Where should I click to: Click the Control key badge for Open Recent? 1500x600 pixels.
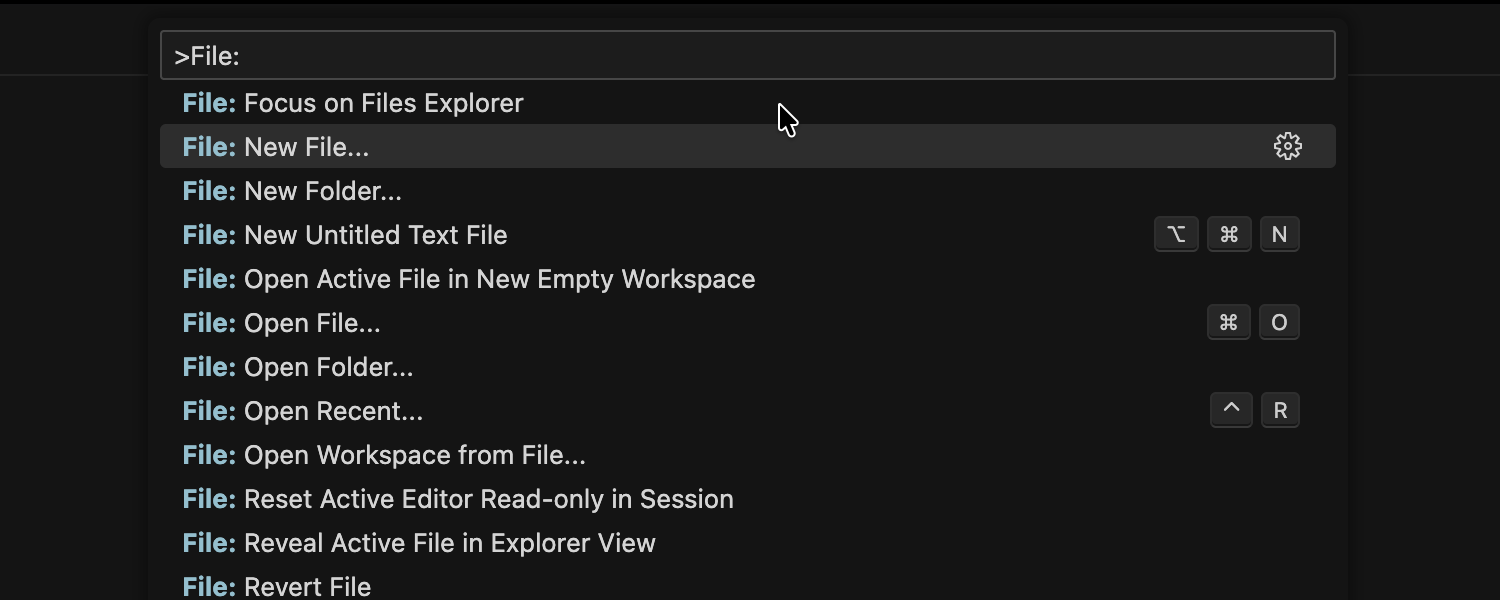pyautogui.click(x=1231, y=411)
